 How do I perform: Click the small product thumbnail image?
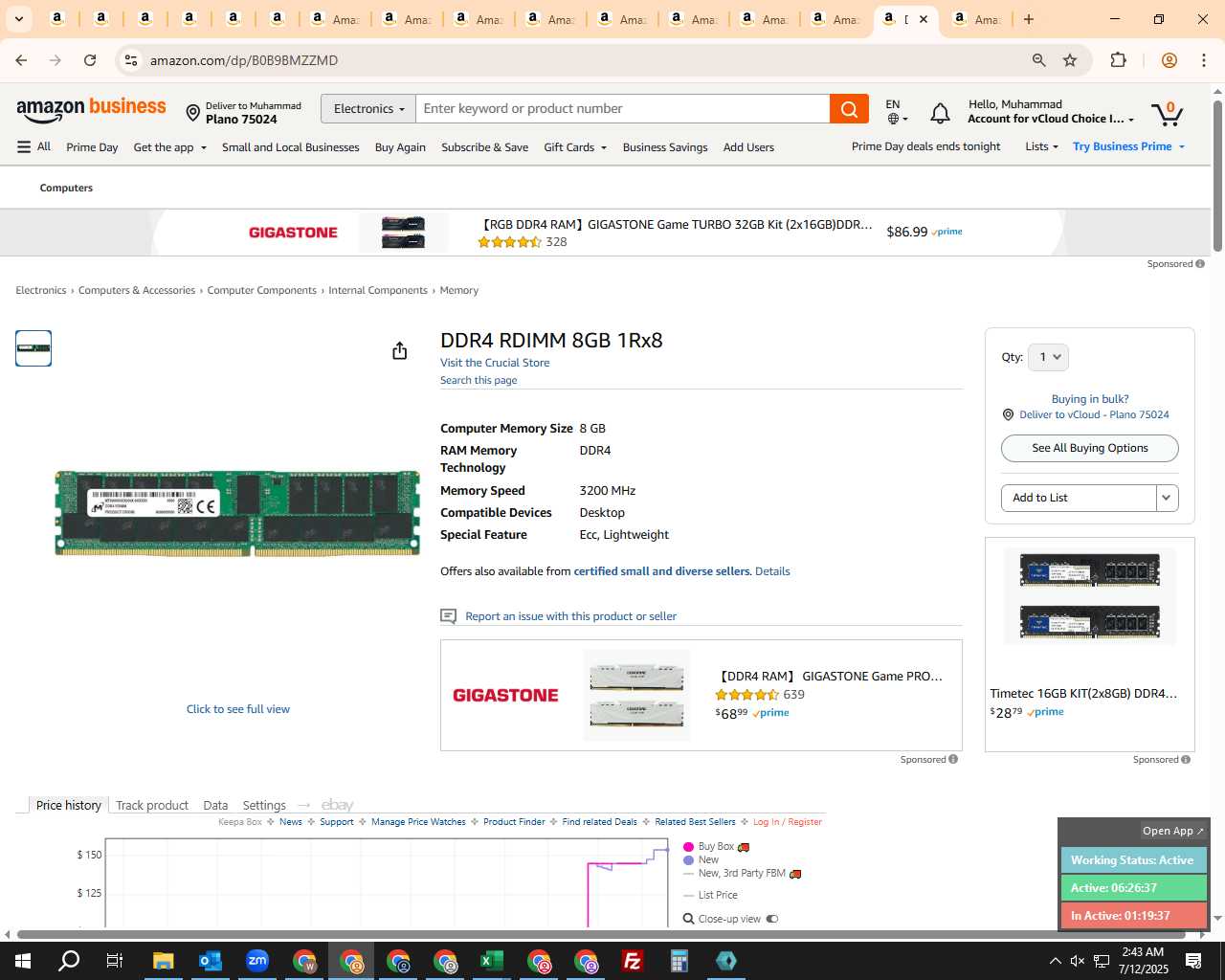[33, 348]
